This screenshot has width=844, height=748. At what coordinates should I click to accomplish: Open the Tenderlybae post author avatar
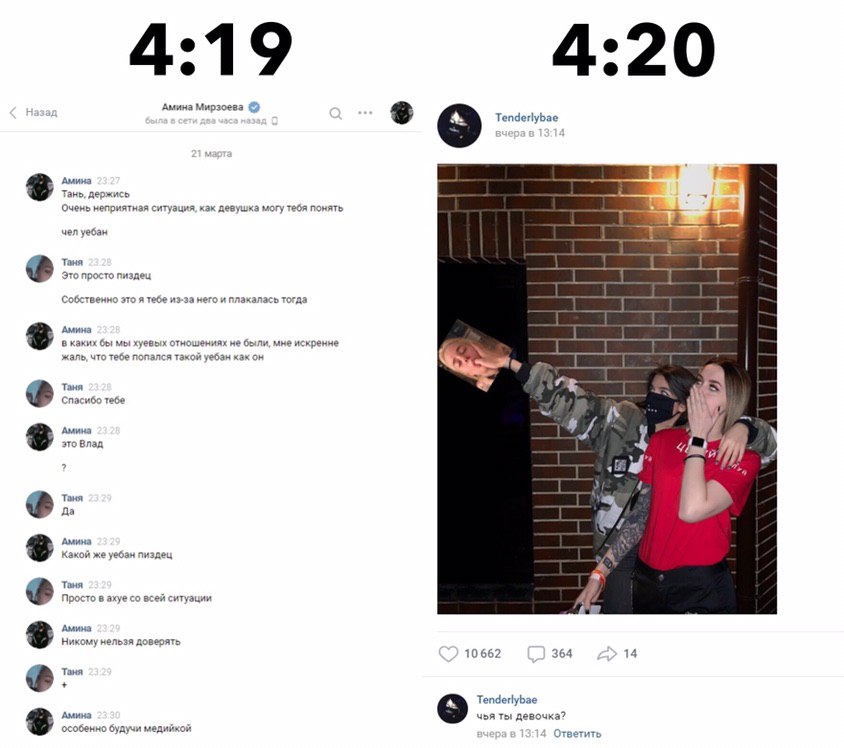pyautogui.click(x=459, y=125)
